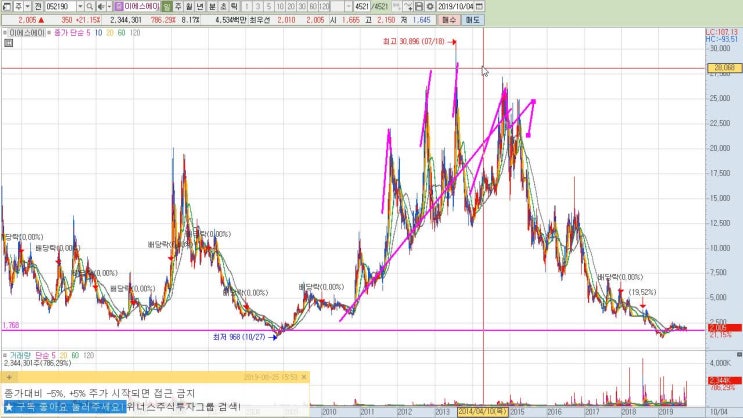Click the date field 2019/10/04
This screenshot has width=743, height=418.
[455, 7]
